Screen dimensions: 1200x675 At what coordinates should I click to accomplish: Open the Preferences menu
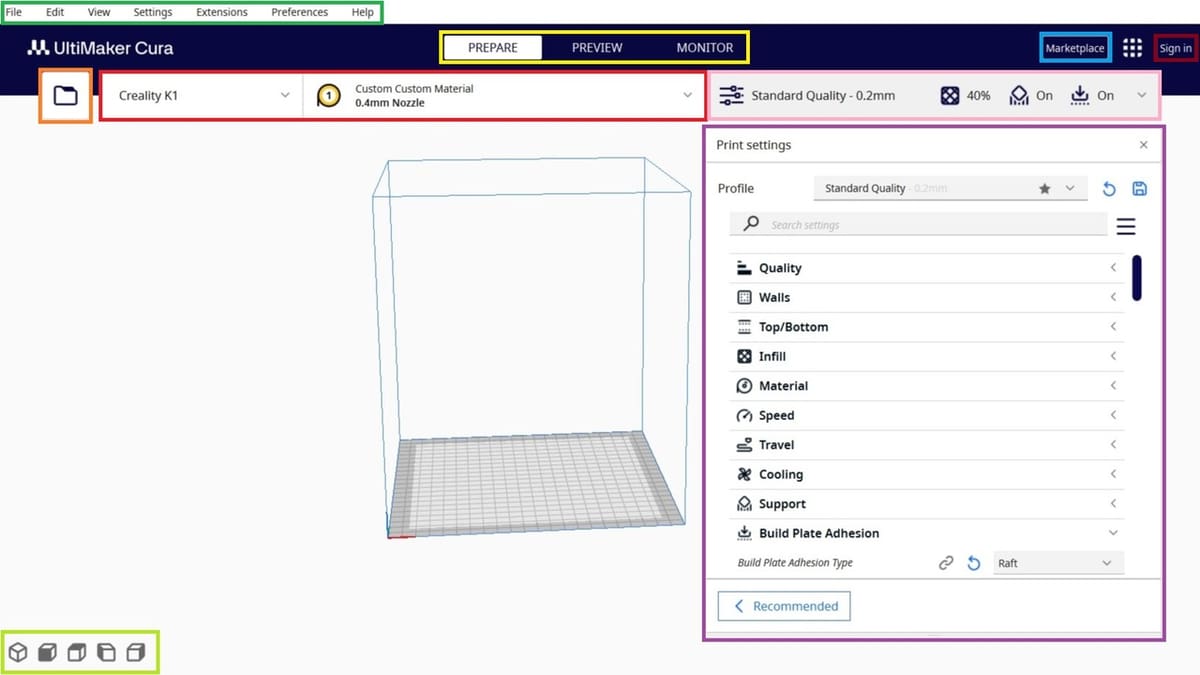(x=300, y=12)
